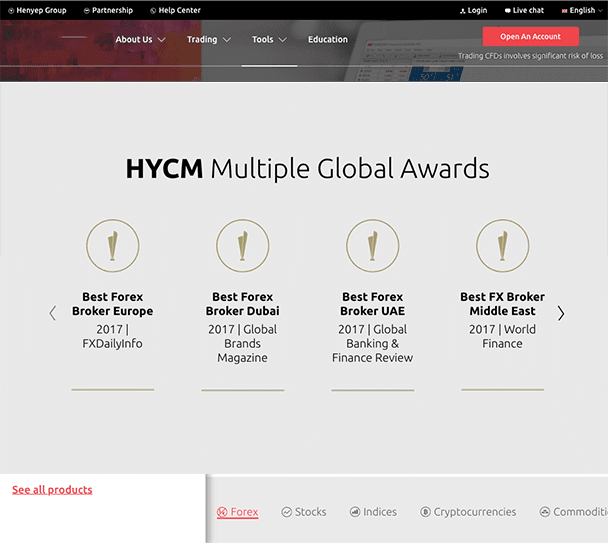Open the English language dropdown arrow
The height and width of the screenshot is (555, 608).
click(x=601, y=11)
